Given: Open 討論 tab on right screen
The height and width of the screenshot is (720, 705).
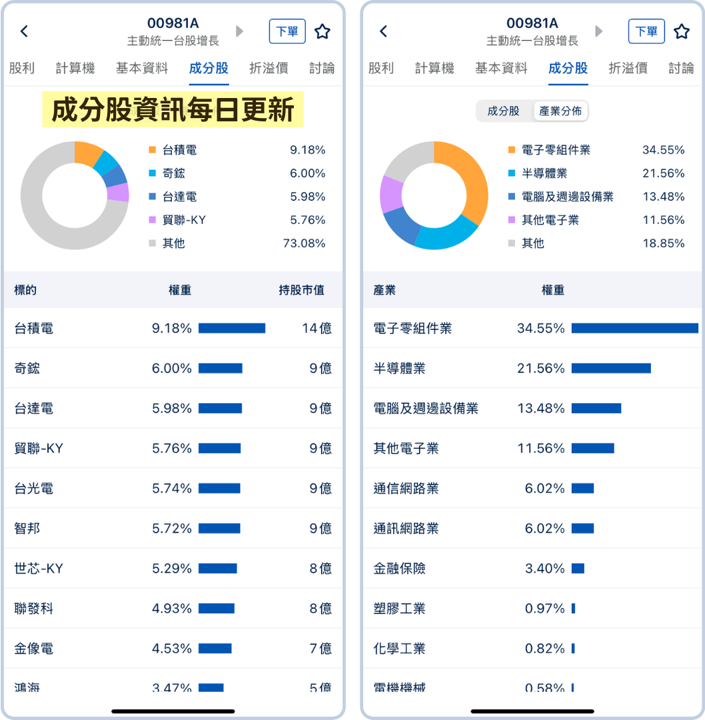Looking at the screenshot, I should tap(681, 68).
